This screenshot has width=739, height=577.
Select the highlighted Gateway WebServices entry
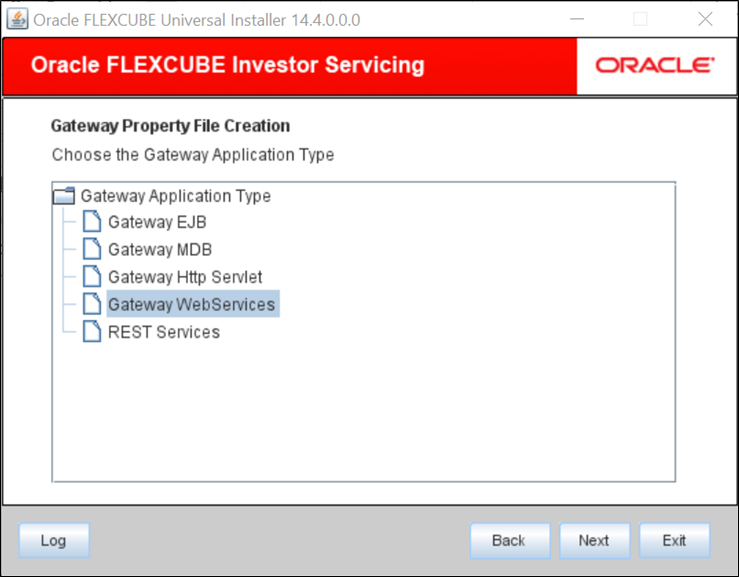[193, 304]
